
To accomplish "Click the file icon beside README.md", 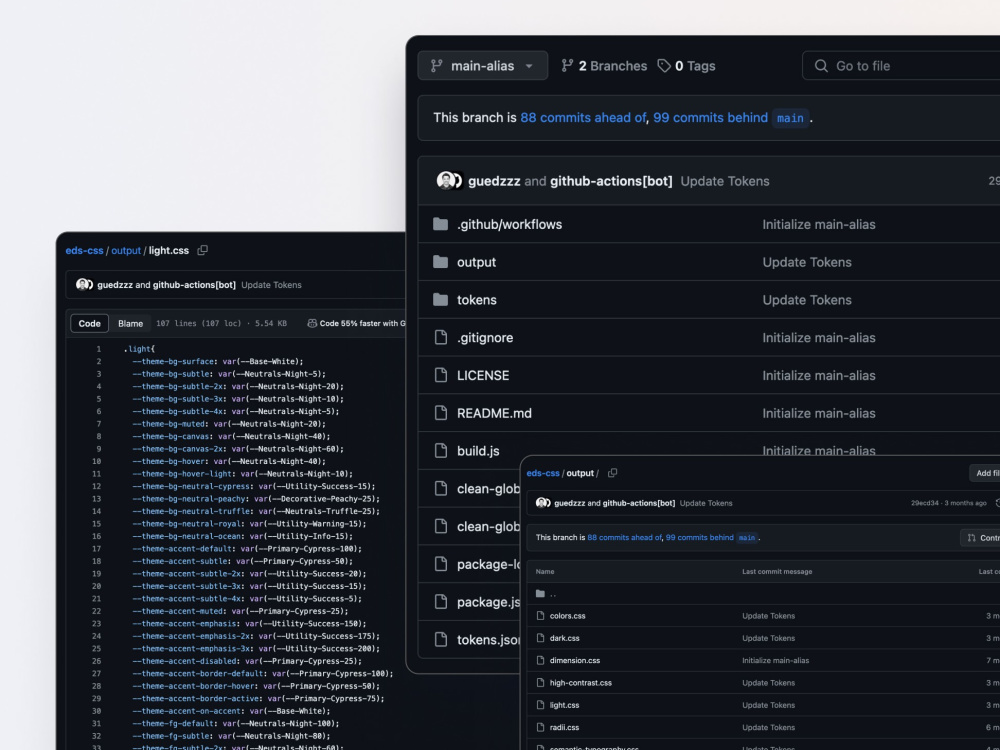I will pyautogui.click(x=440, y=413).
